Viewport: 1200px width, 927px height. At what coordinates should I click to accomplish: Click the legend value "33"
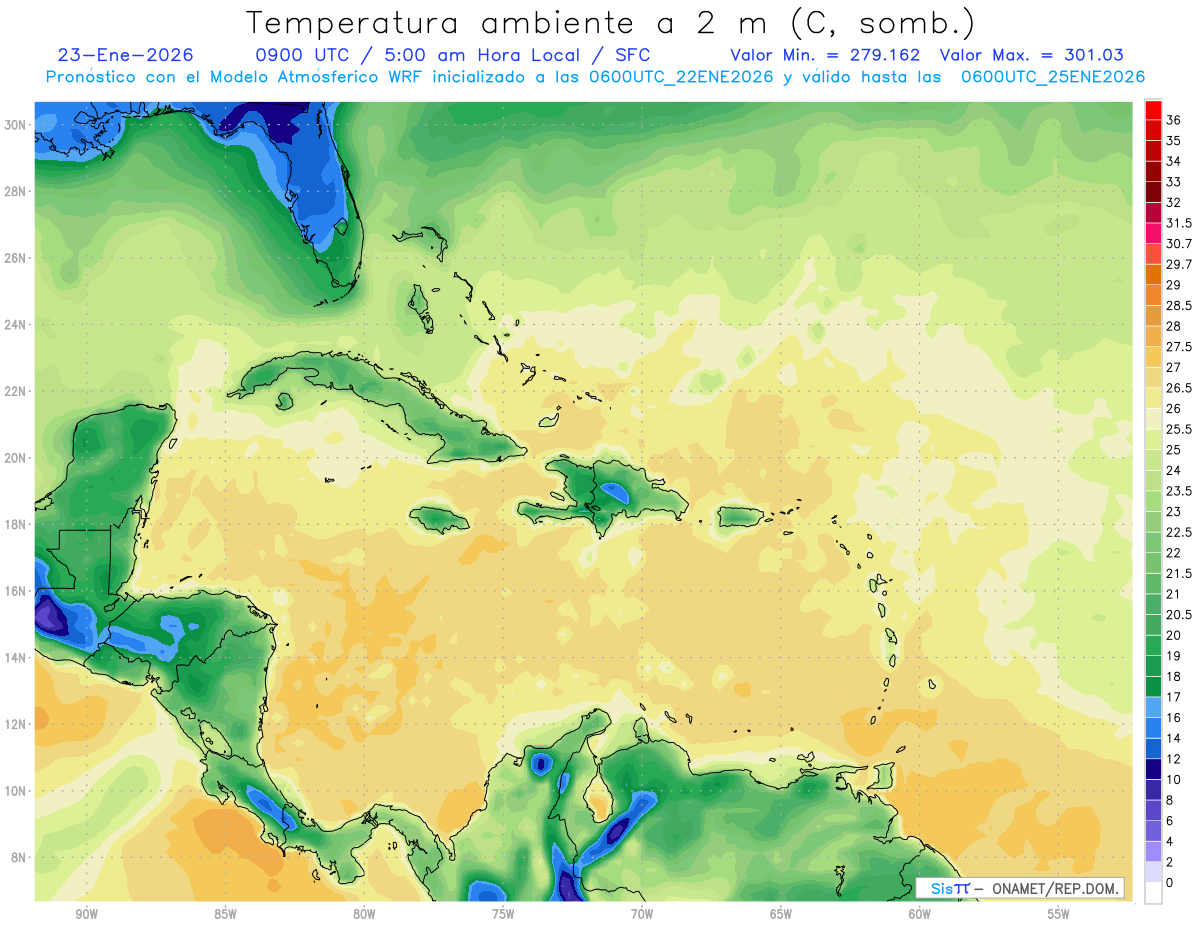tap(1173, 182)
